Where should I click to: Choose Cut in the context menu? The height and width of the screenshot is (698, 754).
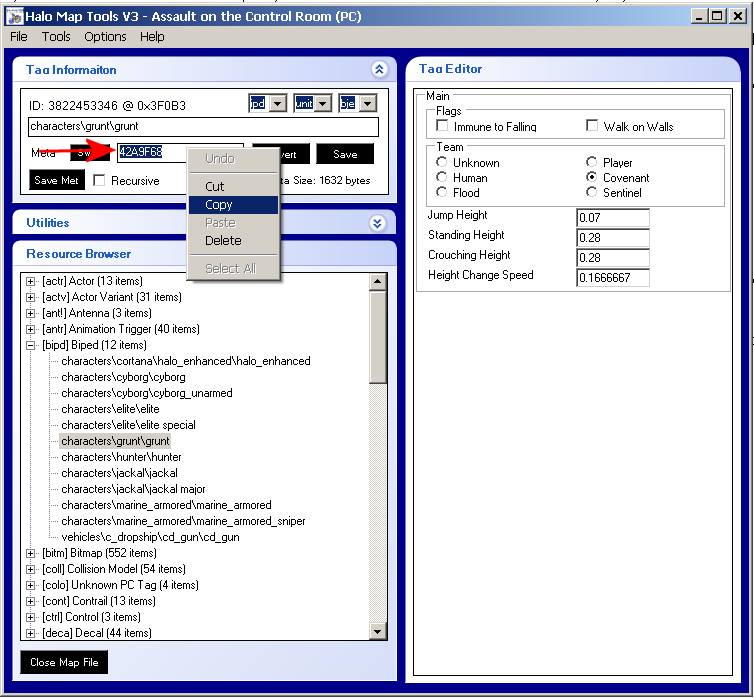(233, 187)
